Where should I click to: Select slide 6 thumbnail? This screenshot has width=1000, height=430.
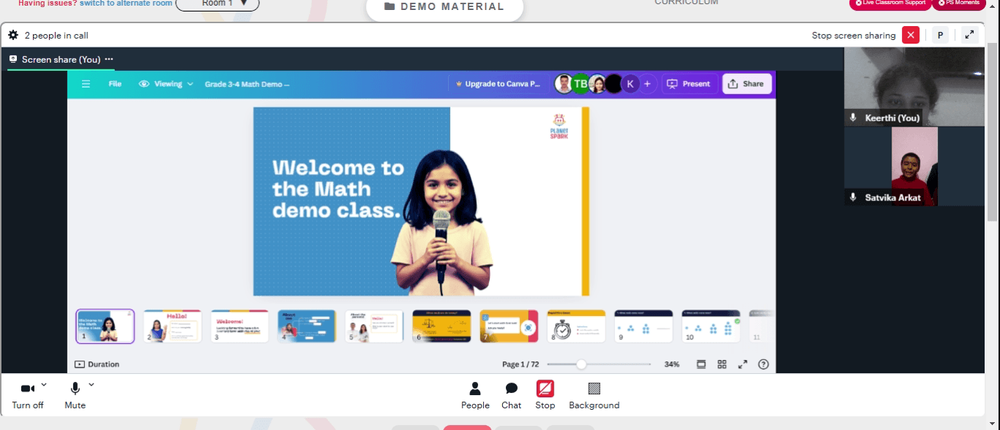[441, 326]
